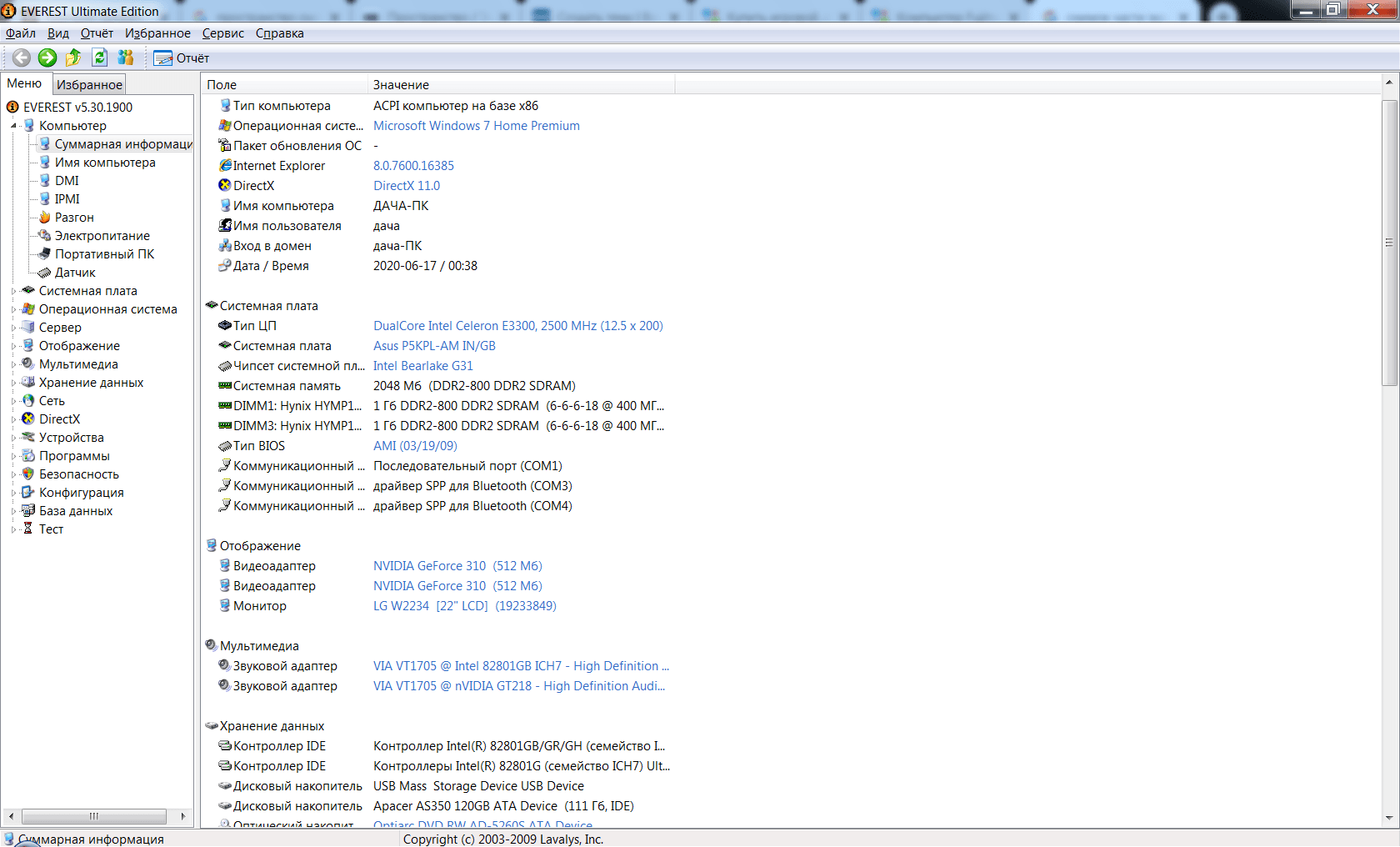
Task: Click the gray back arrow toolbar icon
Action: click(x=22, y=58)
